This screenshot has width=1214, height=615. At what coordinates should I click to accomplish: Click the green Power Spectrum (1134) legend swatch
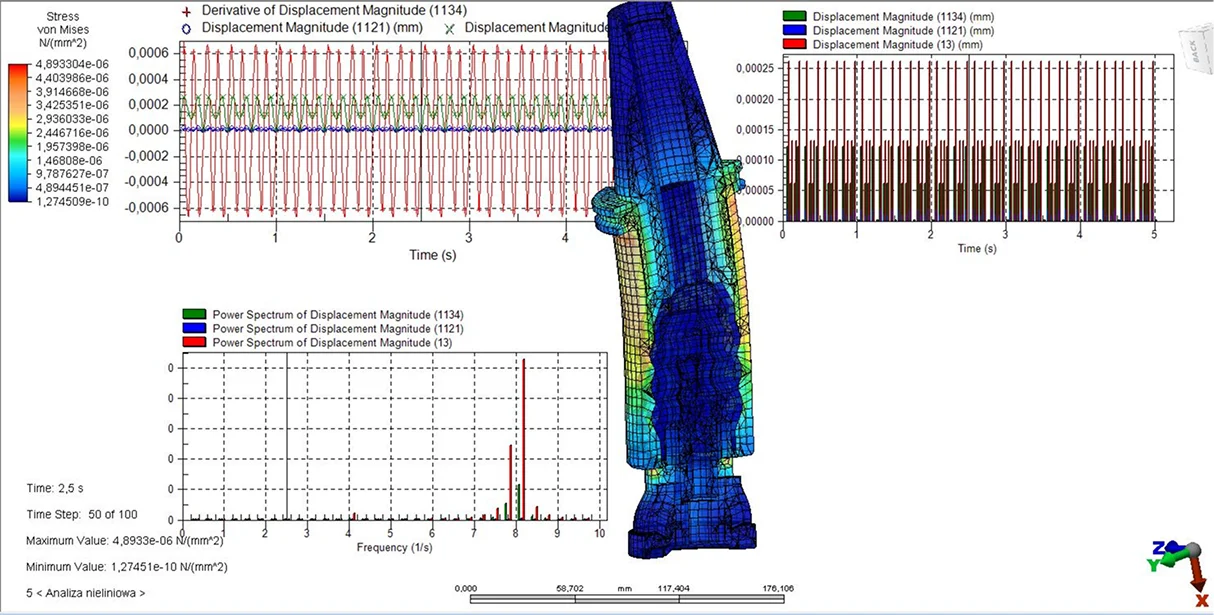click(195, 313)
